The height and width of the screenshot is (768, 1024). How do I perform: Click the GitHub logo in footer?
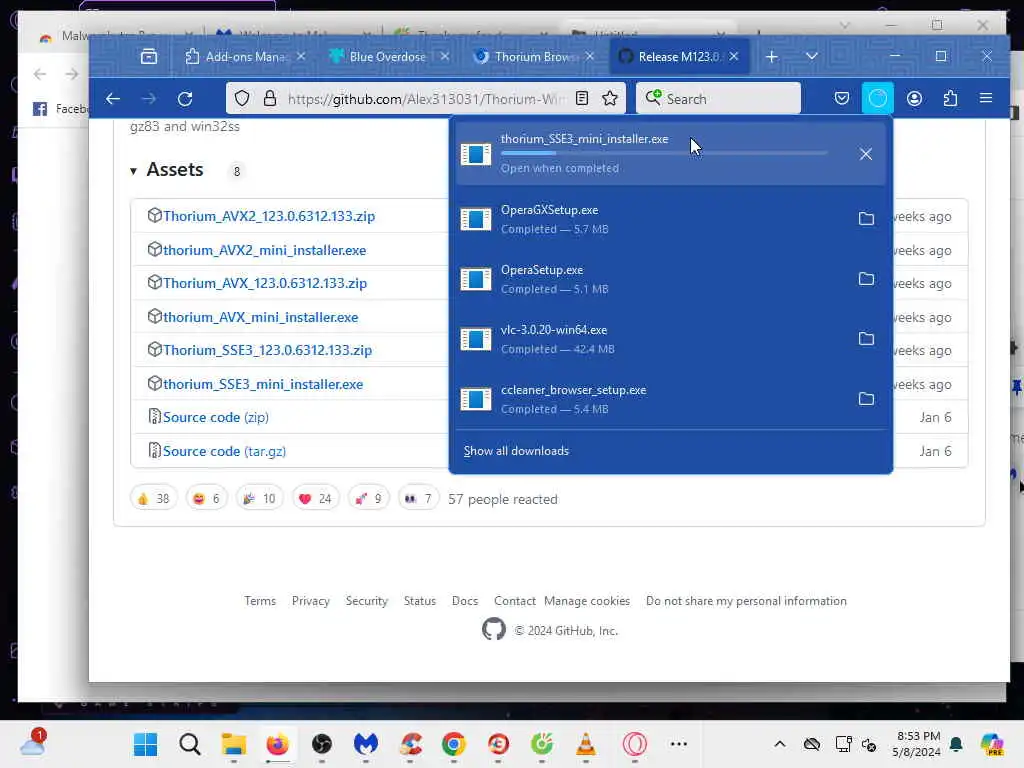494,630
